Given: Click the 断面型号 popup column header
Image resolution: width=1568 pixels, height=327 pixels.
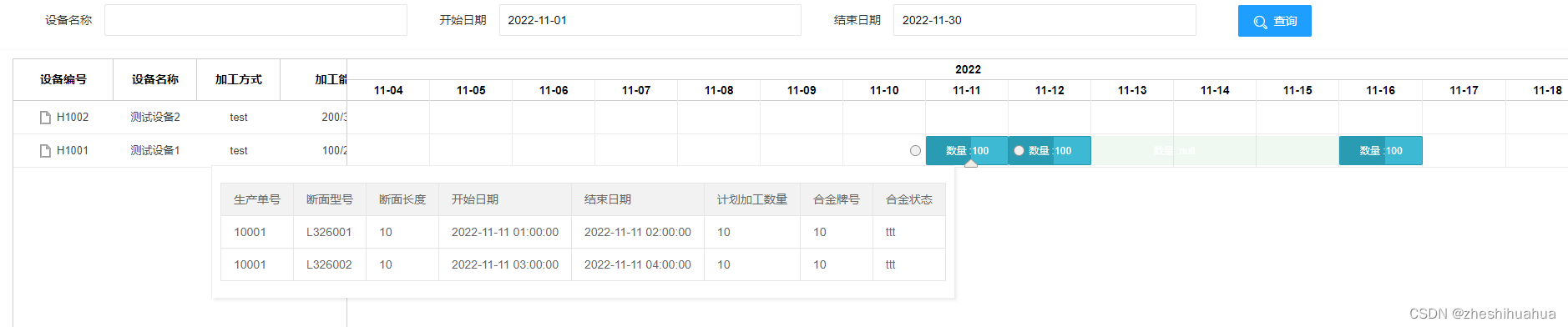Looking at the screenshot, I should (x=330, y=200).
